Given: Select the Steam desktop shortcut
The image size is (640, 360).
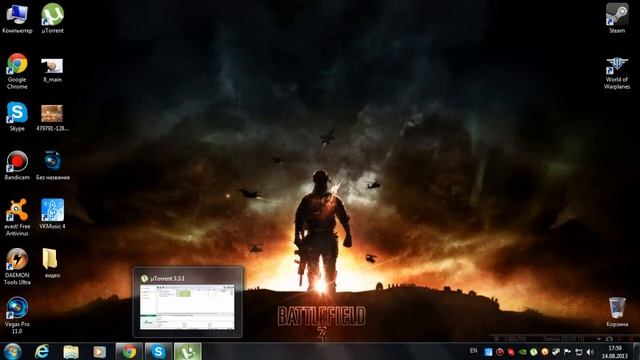Looking at the screenshot, I should [617, 18].
